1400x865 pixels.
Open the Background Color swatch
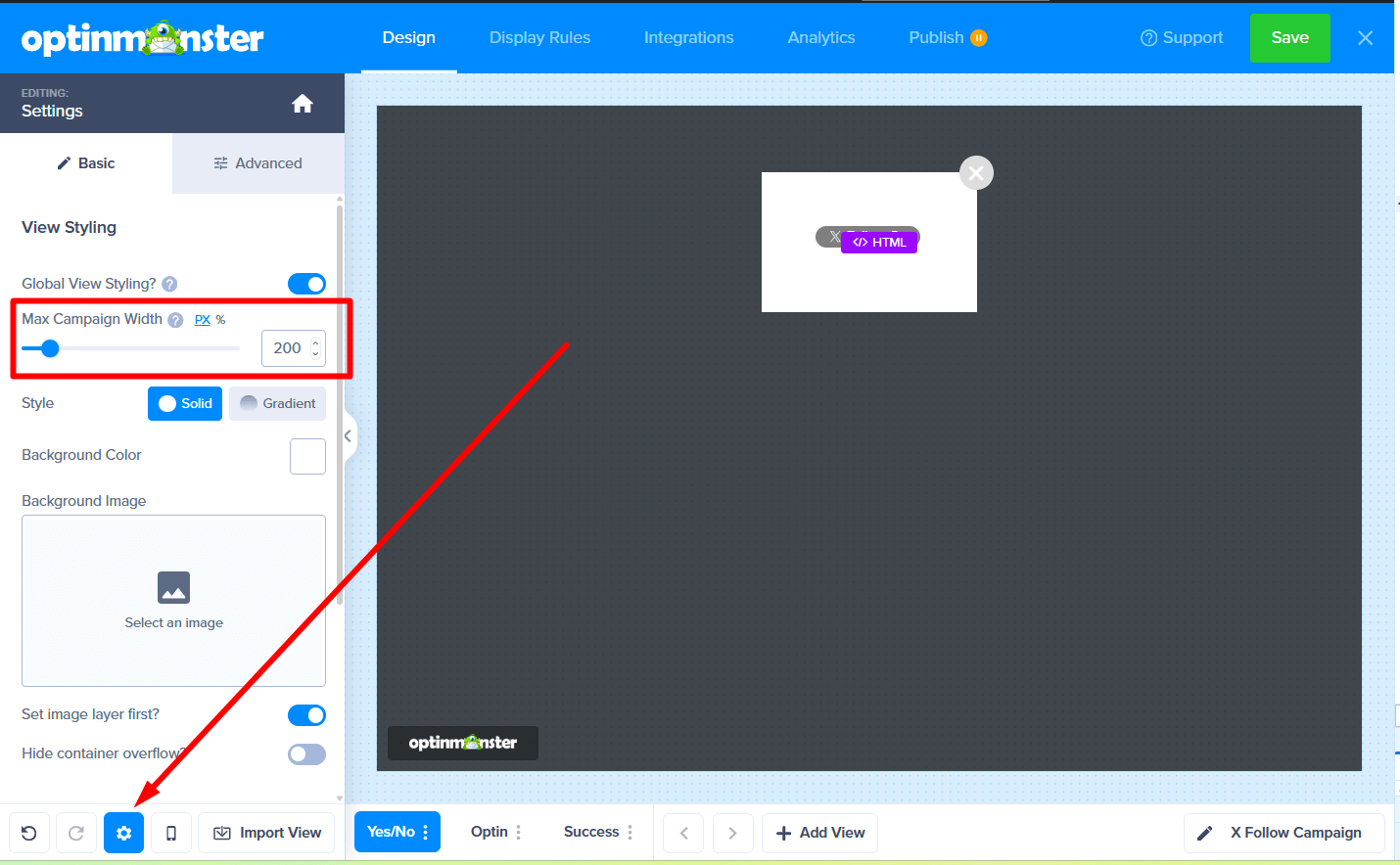coord(307,457)
